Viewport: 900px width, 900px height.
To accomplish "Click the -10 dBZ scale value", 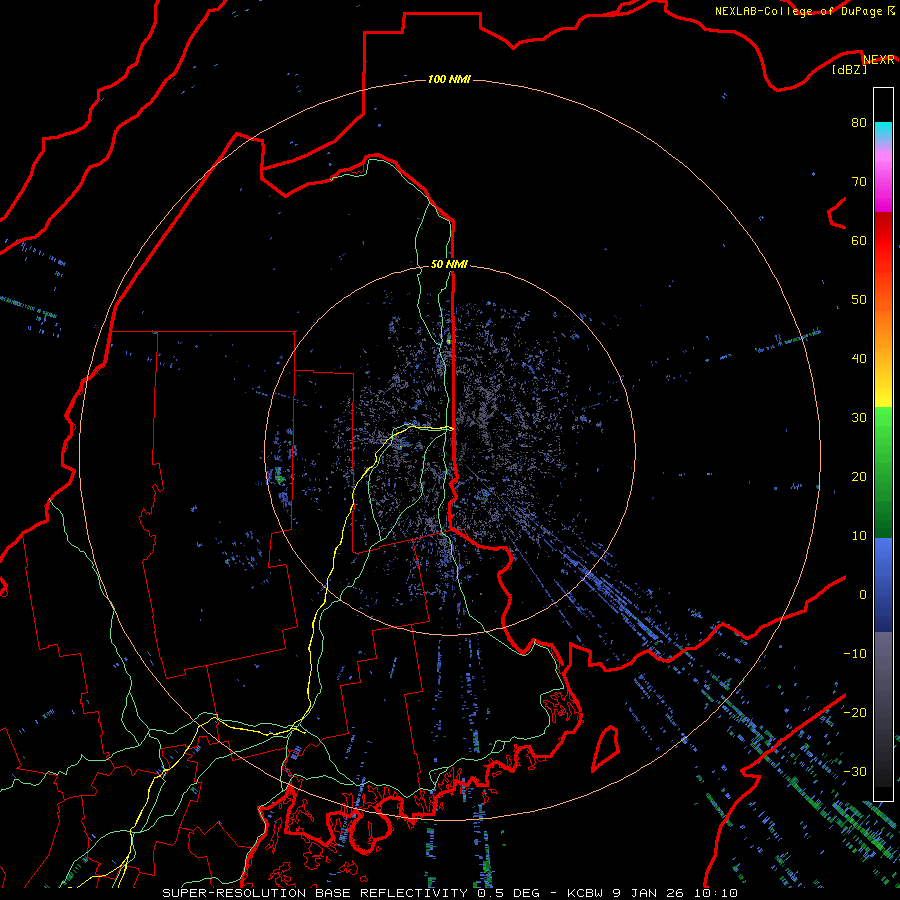I will (855, 654).
